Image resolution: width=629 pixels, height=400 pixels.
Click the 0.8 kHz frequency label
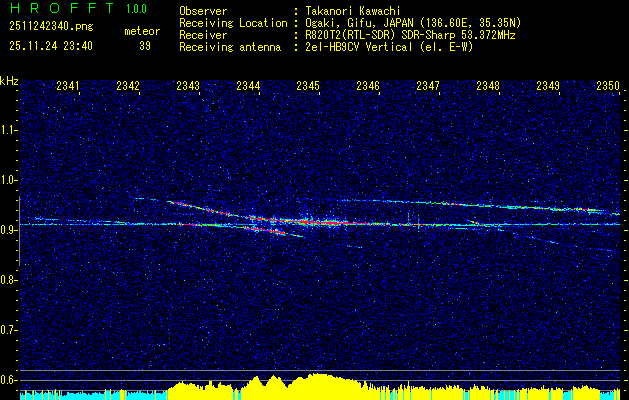point(8,280)
